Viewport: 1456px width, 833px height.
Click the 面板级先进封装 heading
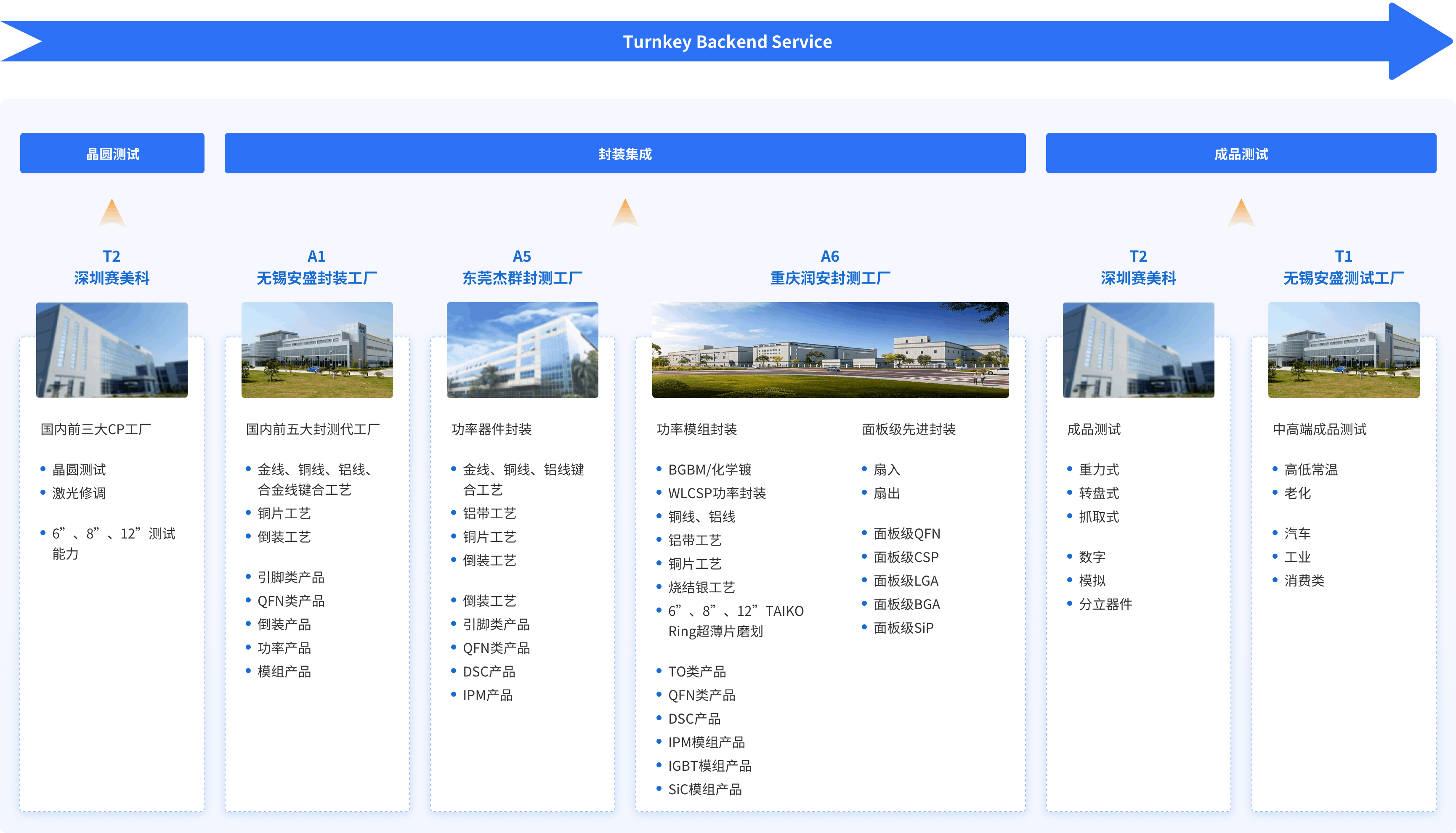pyautogui.click(x=909, y=429)
